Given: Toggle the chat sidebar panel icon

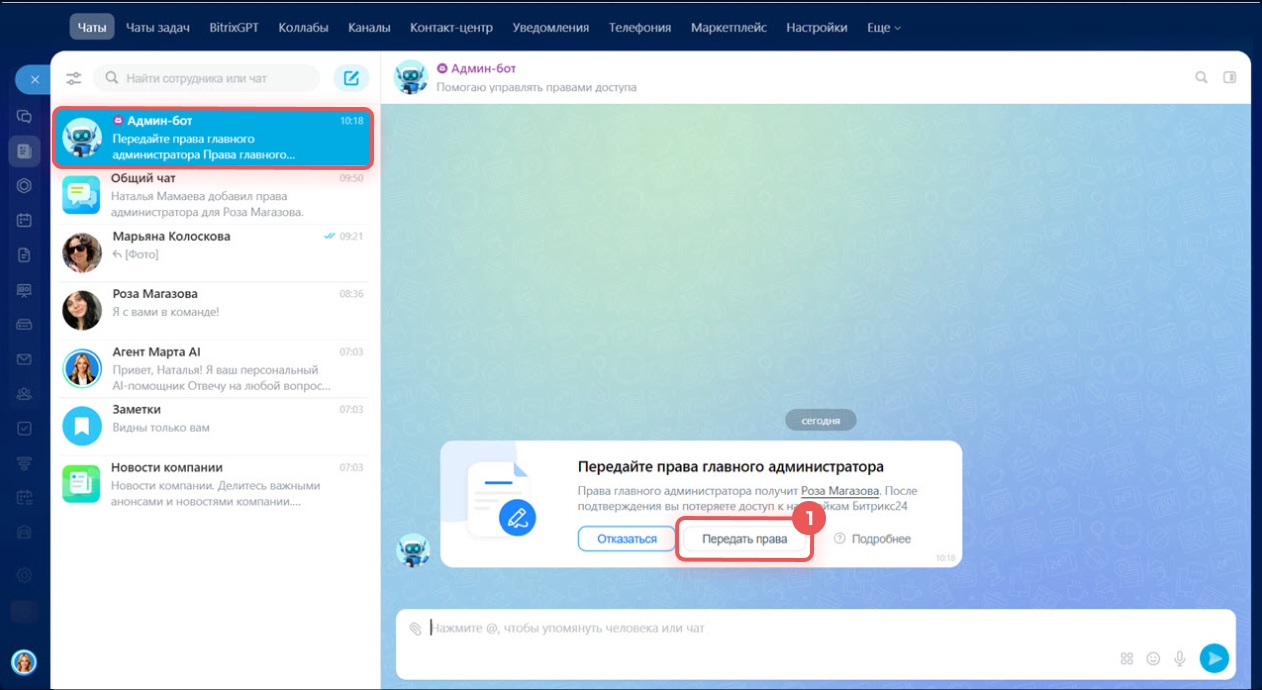Looking at the screenshot, I should tap(1230, 77).
